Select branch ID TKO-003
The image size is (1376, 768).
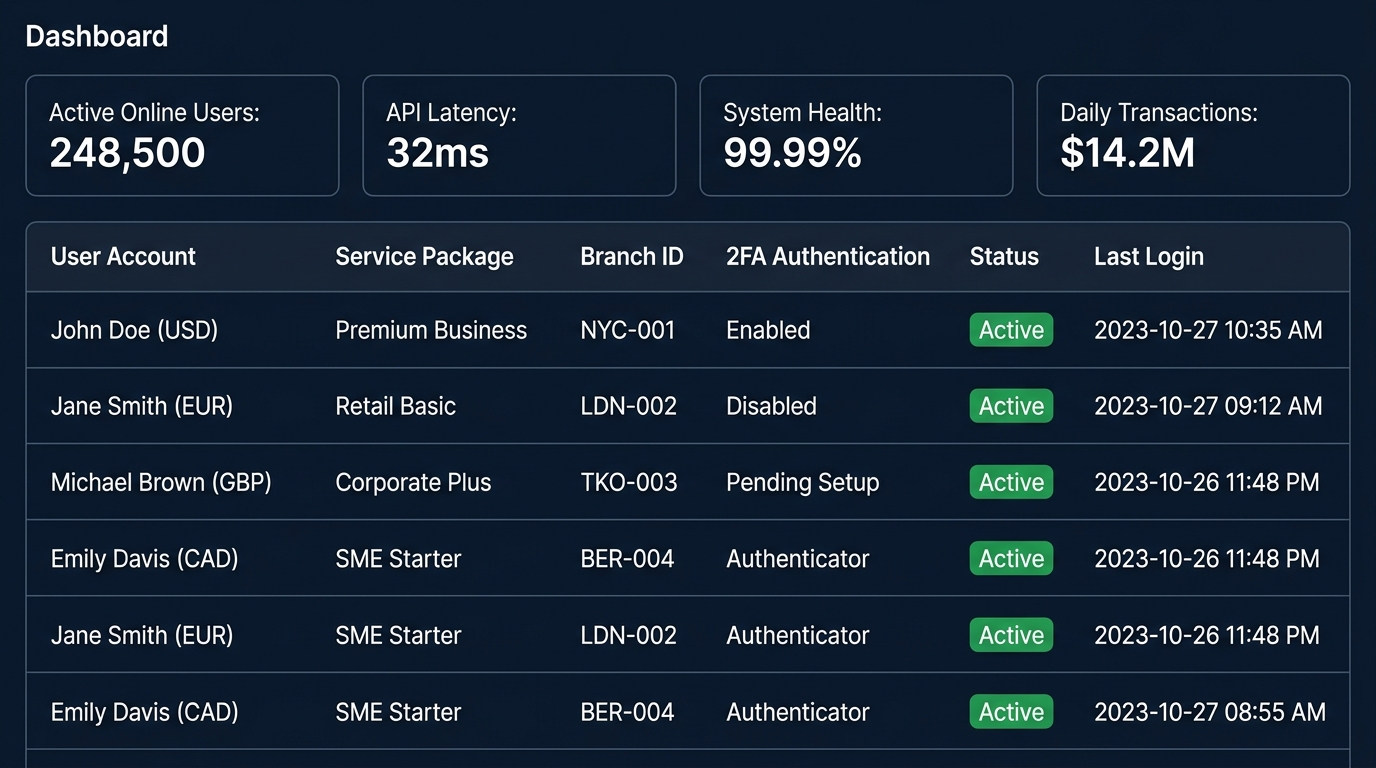coord(628,482)
